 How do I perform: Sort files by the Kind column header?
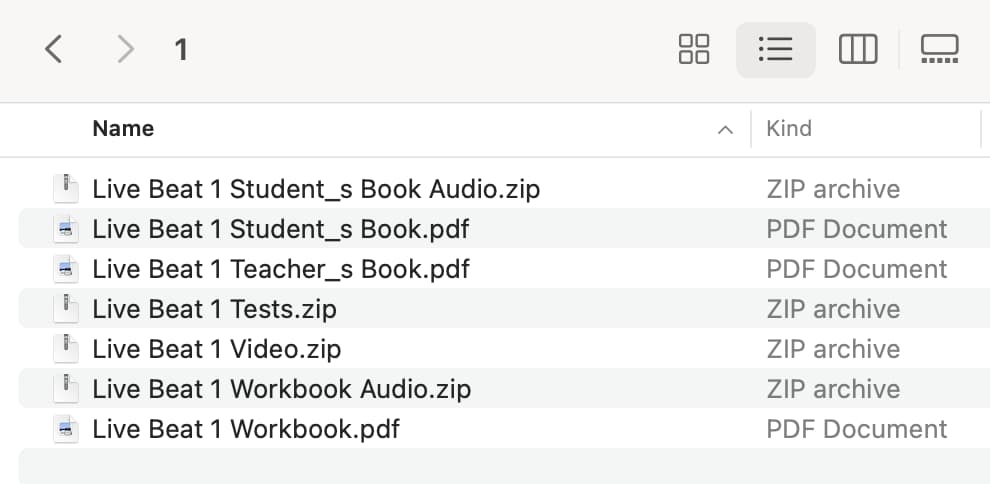click(x=789, y=129)
